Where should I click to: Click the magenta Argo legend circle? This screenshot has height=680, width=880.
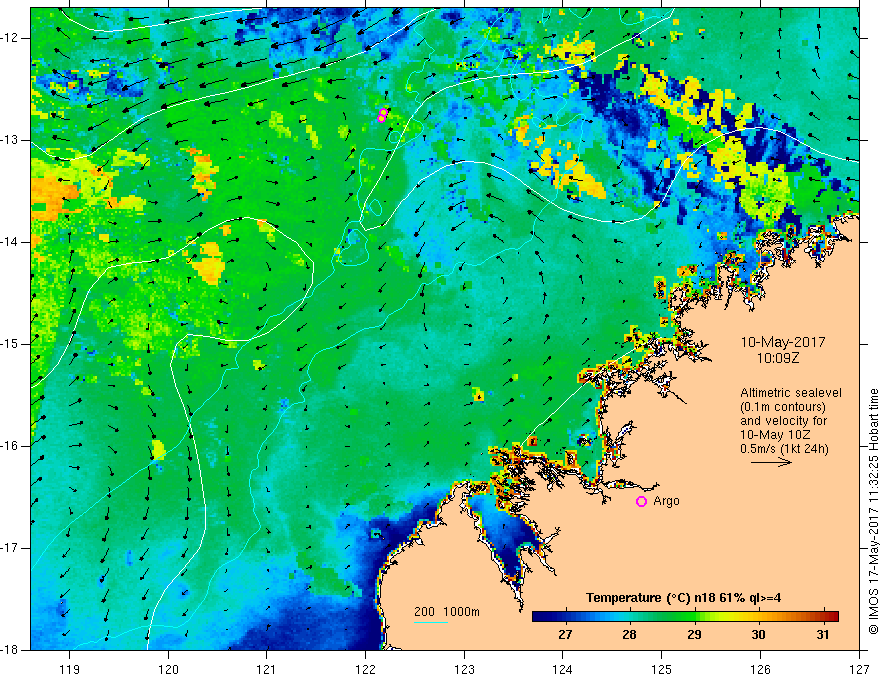(x=641, y=502)
